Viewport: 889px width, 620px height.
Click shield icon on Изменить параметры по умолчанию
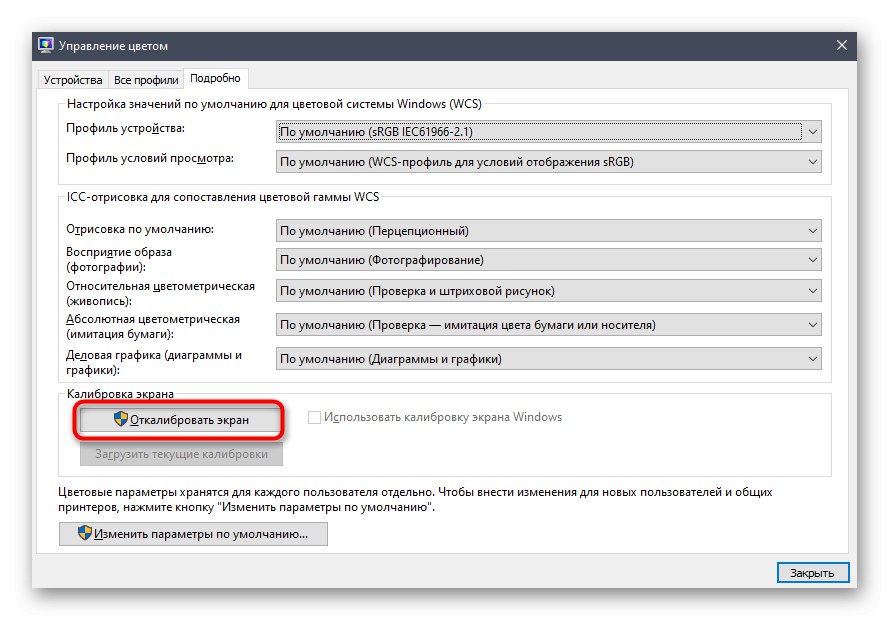click(x=84, y=534)
